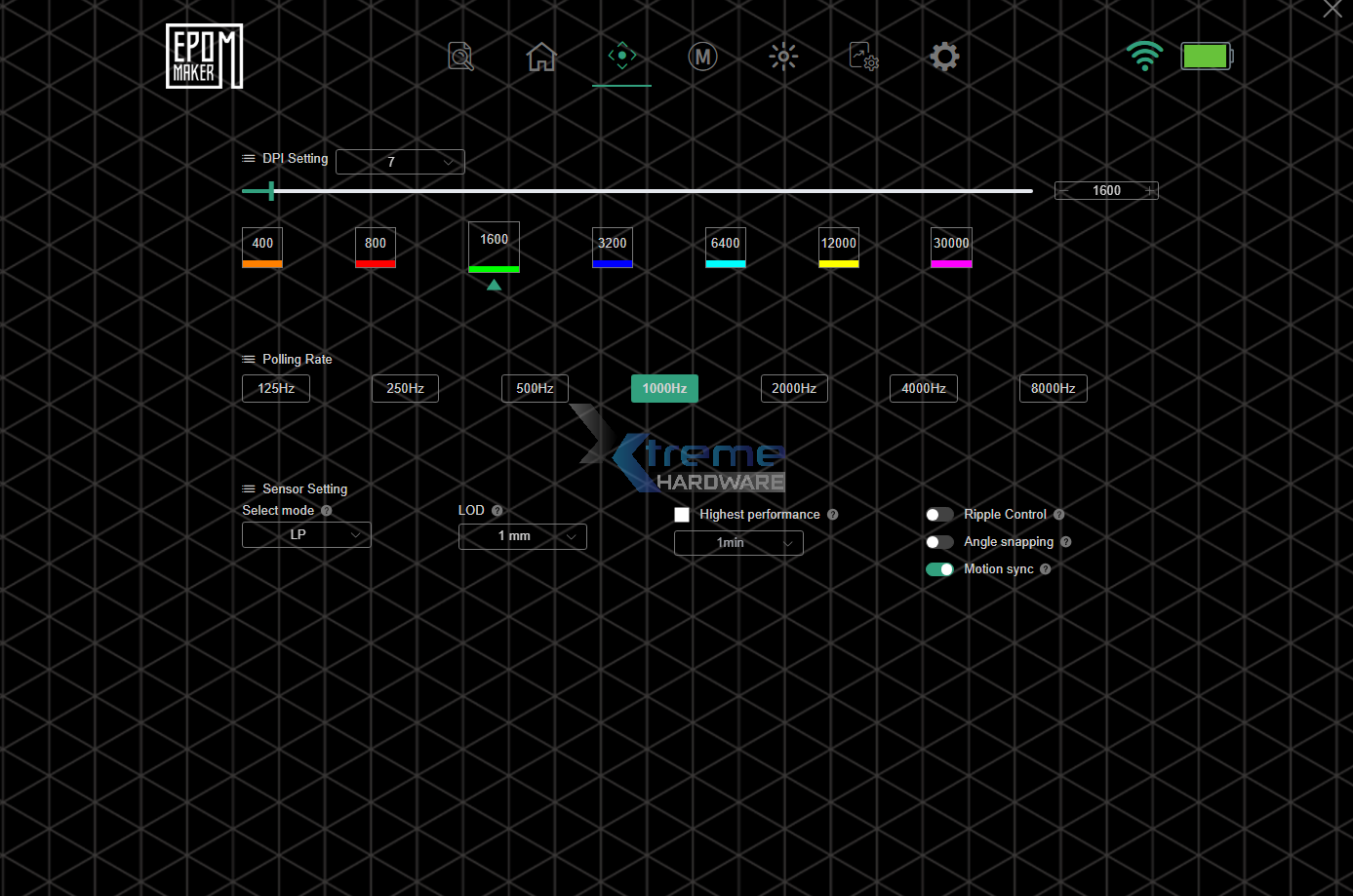Open the lighting settings icon

click(x=783, y=57)
